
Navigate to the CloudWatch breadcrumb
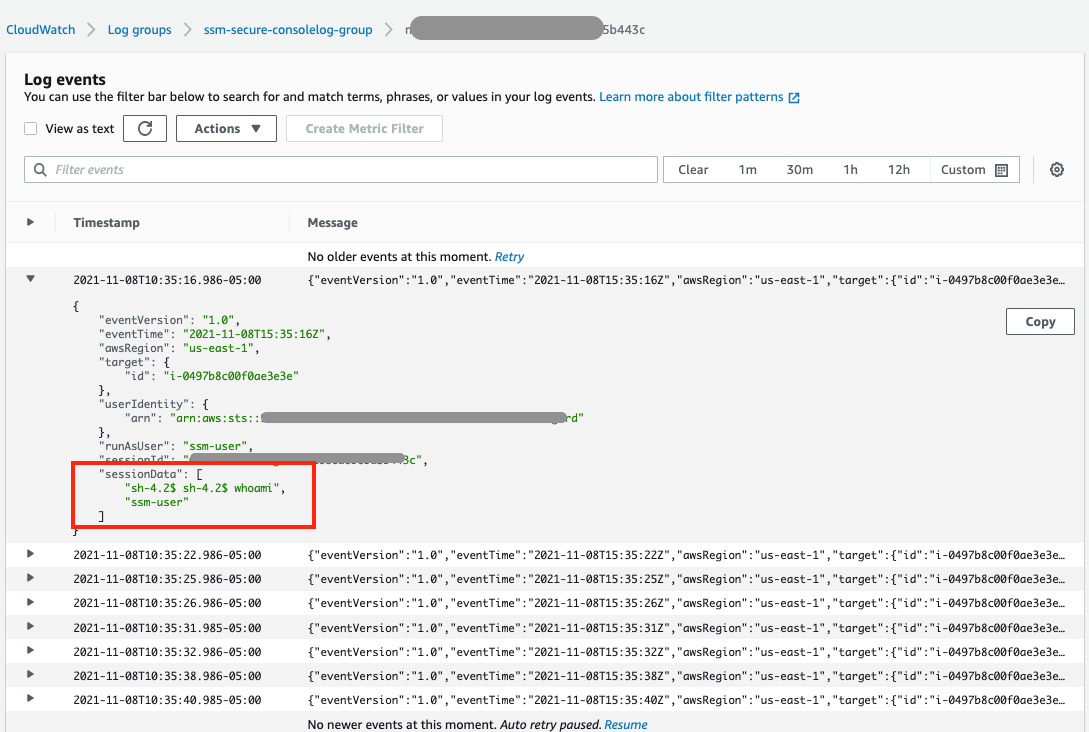40,29
